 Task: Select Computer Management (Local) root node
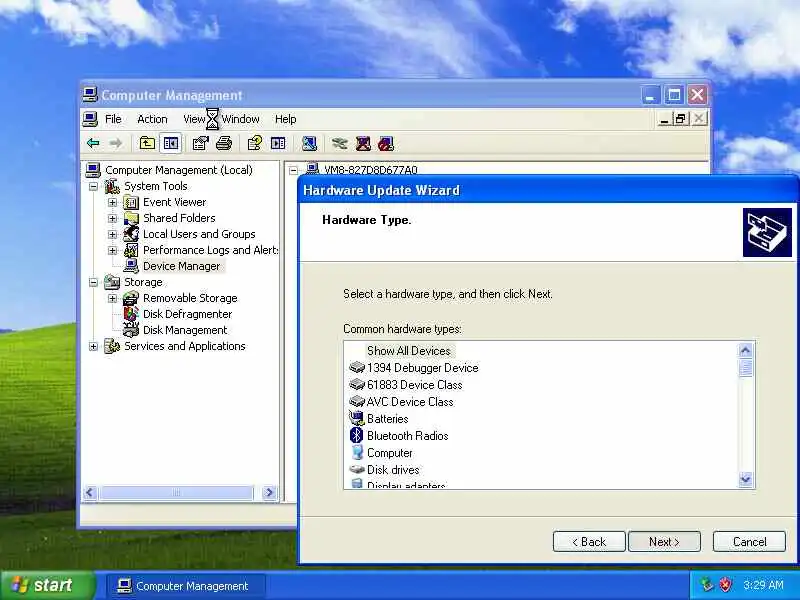pyautogui.click(x=179, y=170)
